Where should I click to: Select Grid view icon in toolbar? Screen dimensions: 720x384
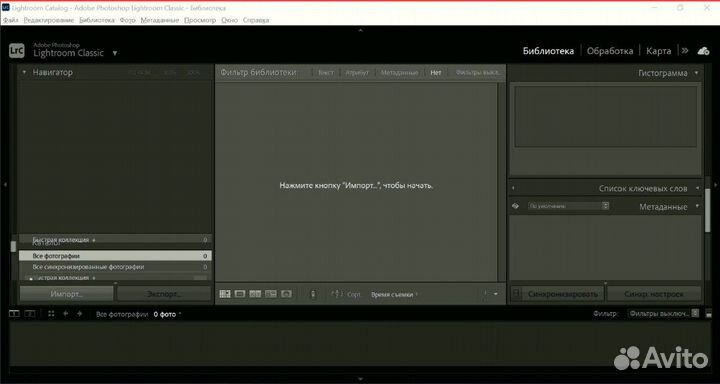click(225, 294)
